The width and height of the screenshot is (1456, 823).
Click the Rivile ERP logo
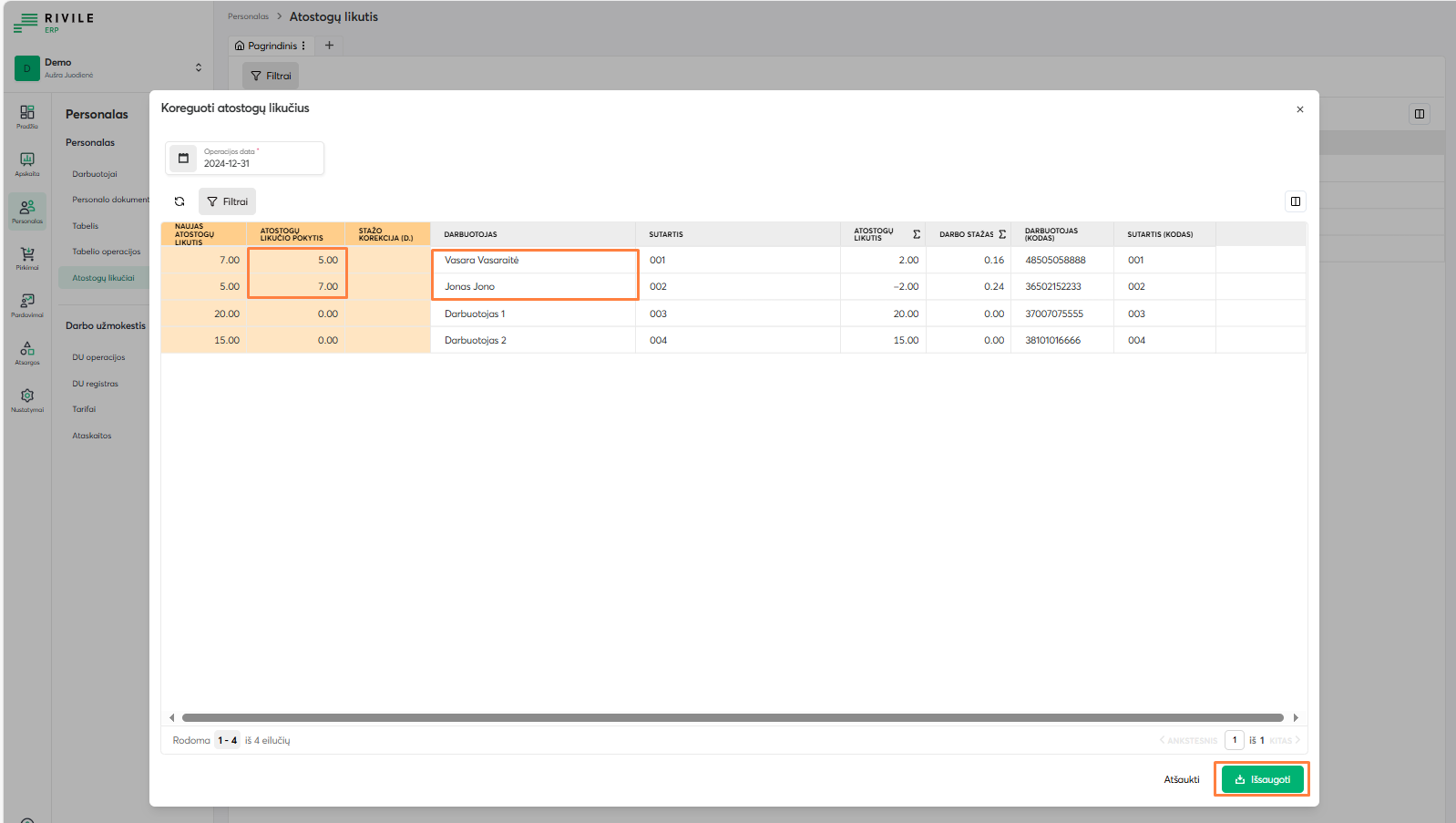coord(54,22)
